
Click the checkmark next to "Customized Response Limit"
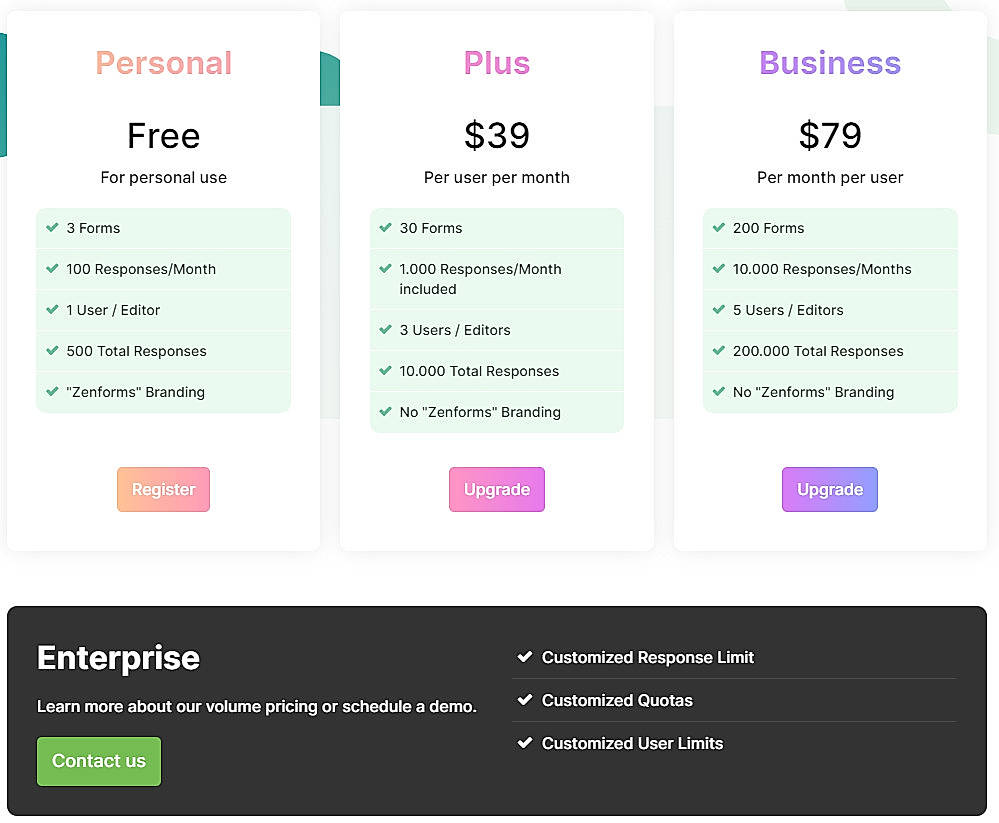point(525,657)
